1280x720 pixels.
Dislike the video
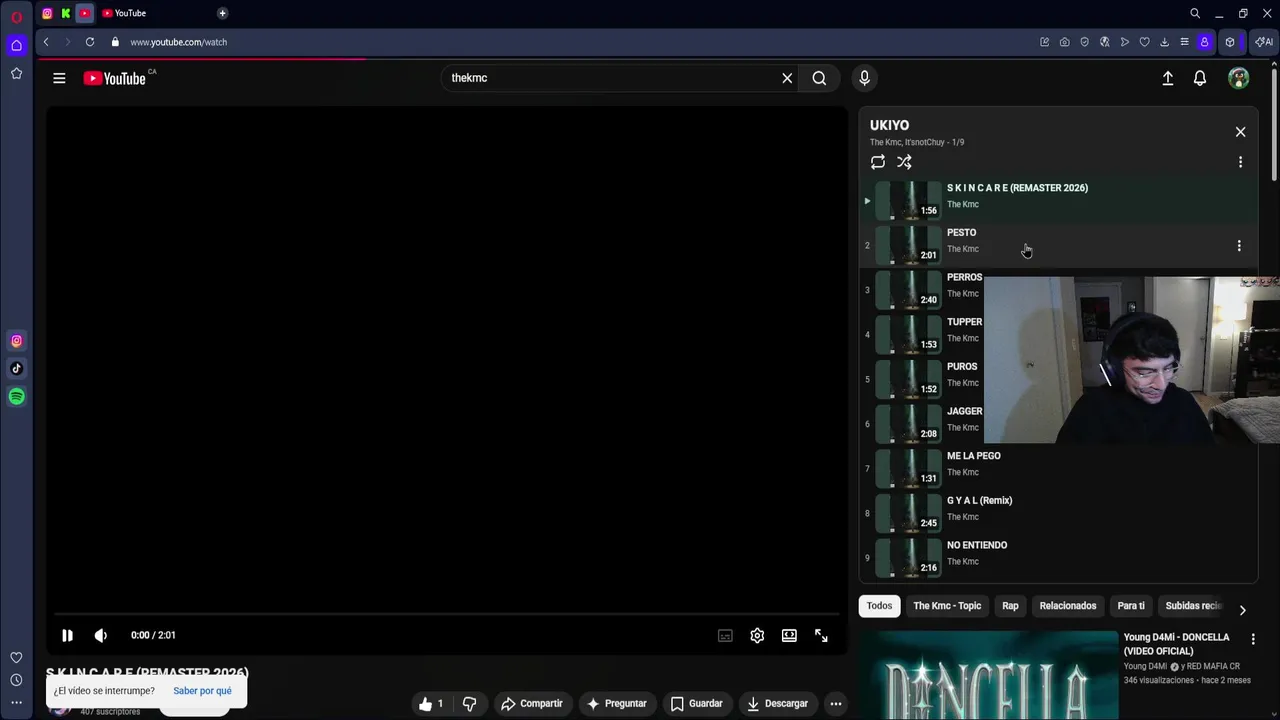coord(469,704)
